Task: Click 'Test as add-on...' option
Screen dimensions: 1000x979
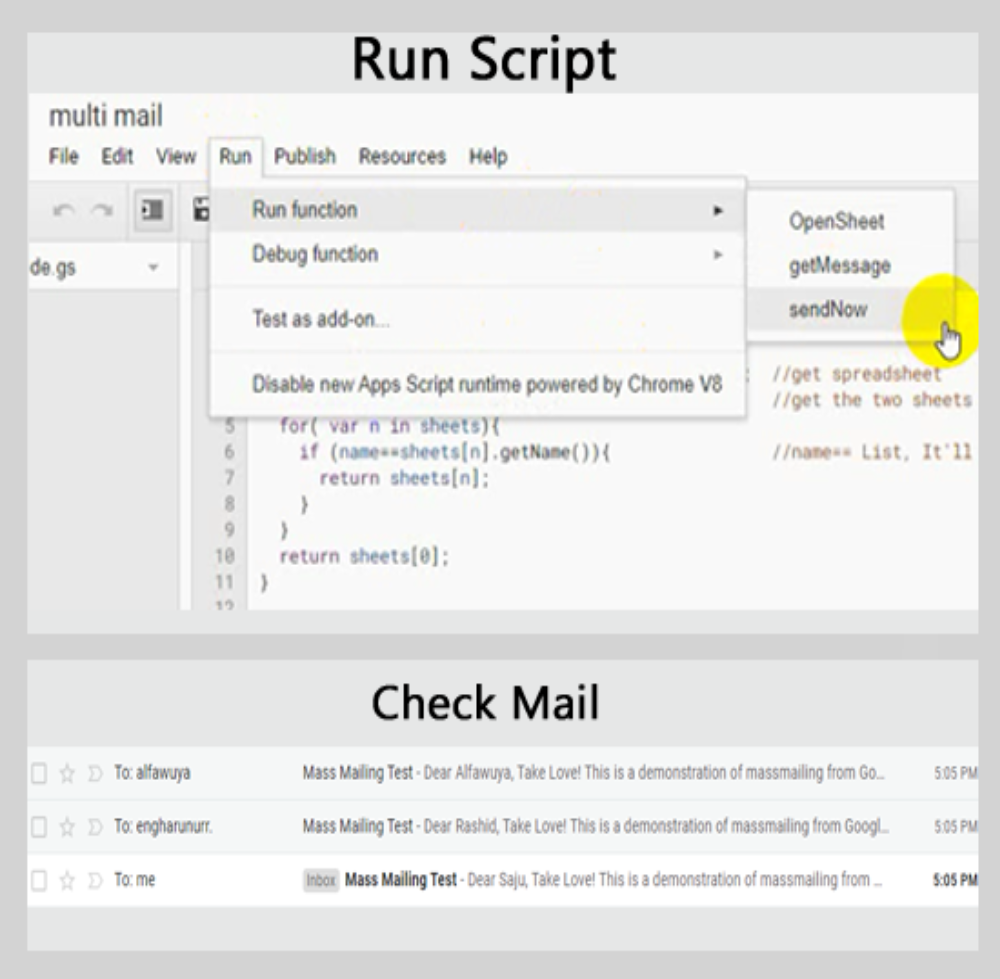Action: 320,320
